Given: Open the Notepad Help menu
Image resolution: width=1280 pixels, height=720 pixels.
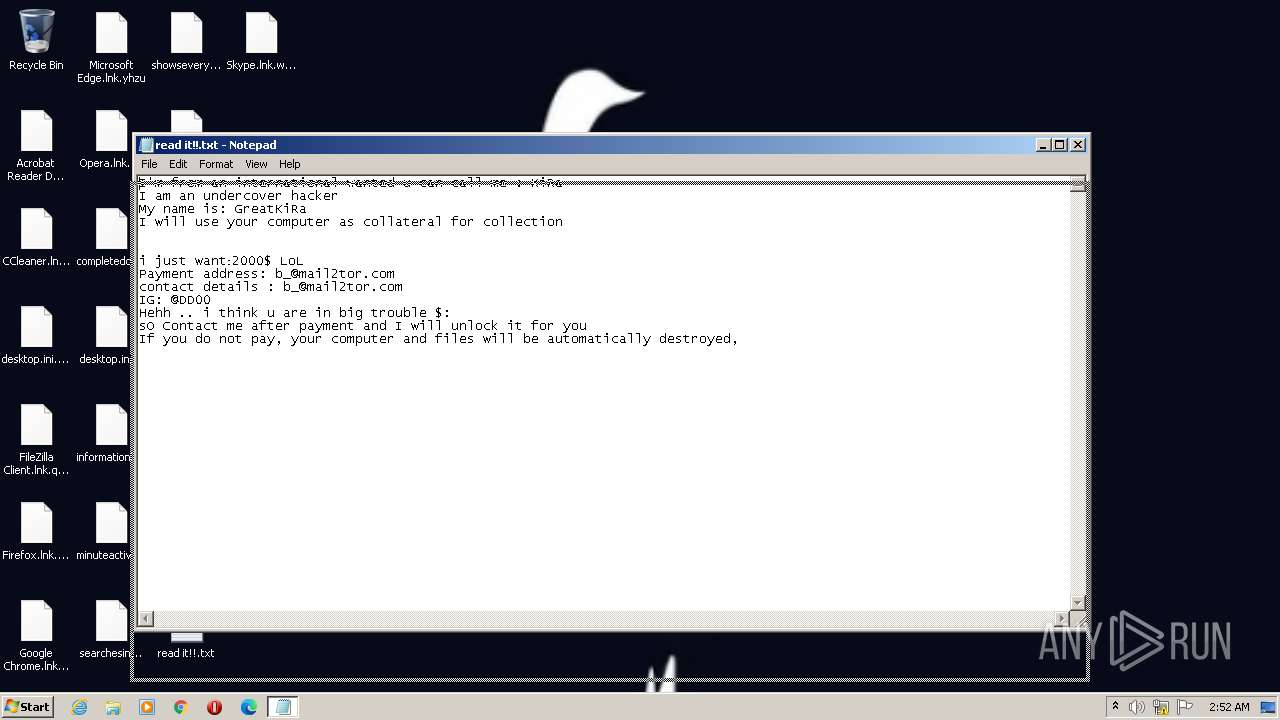Looking at the screenshot, I should pos(289,164).
